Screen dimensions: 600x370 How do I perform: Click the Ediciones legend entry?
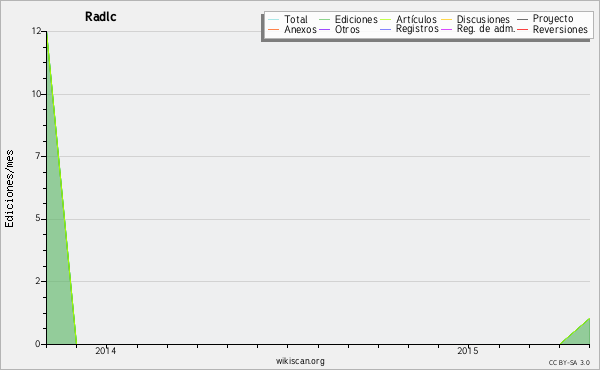click(x=348, y=19)
